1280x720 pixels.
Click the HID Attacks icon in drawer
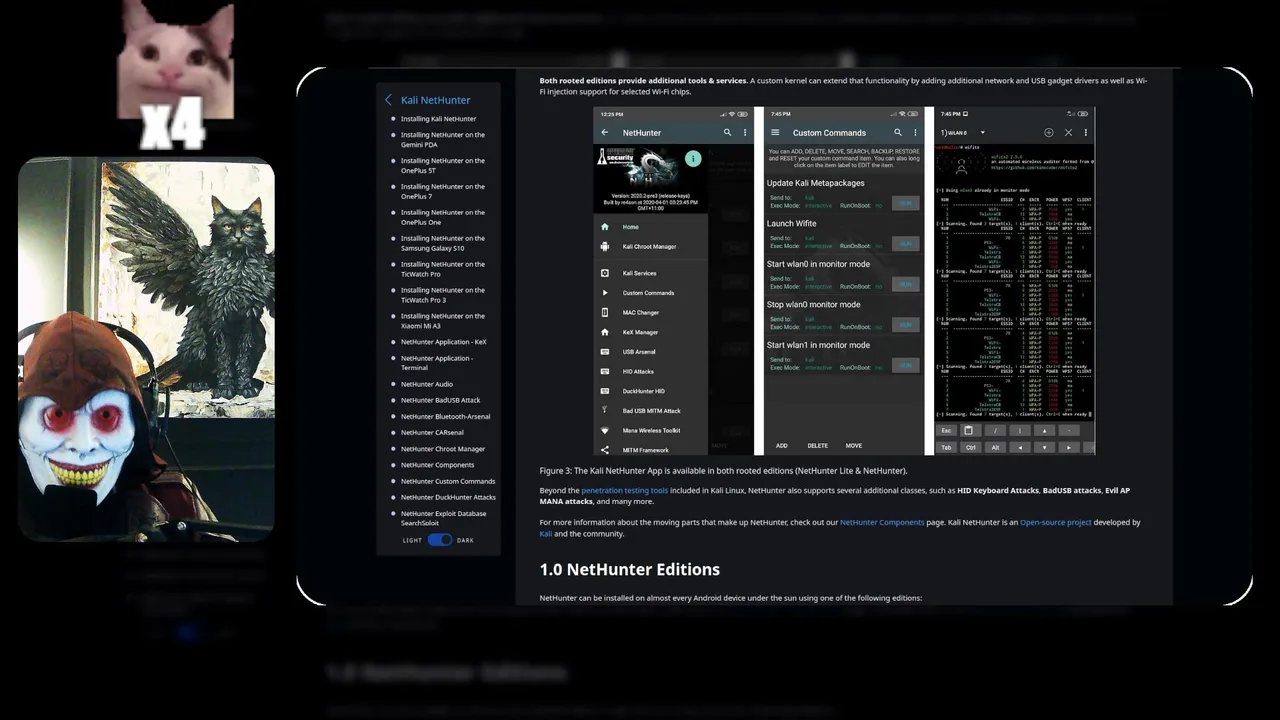tap(604, 371)
